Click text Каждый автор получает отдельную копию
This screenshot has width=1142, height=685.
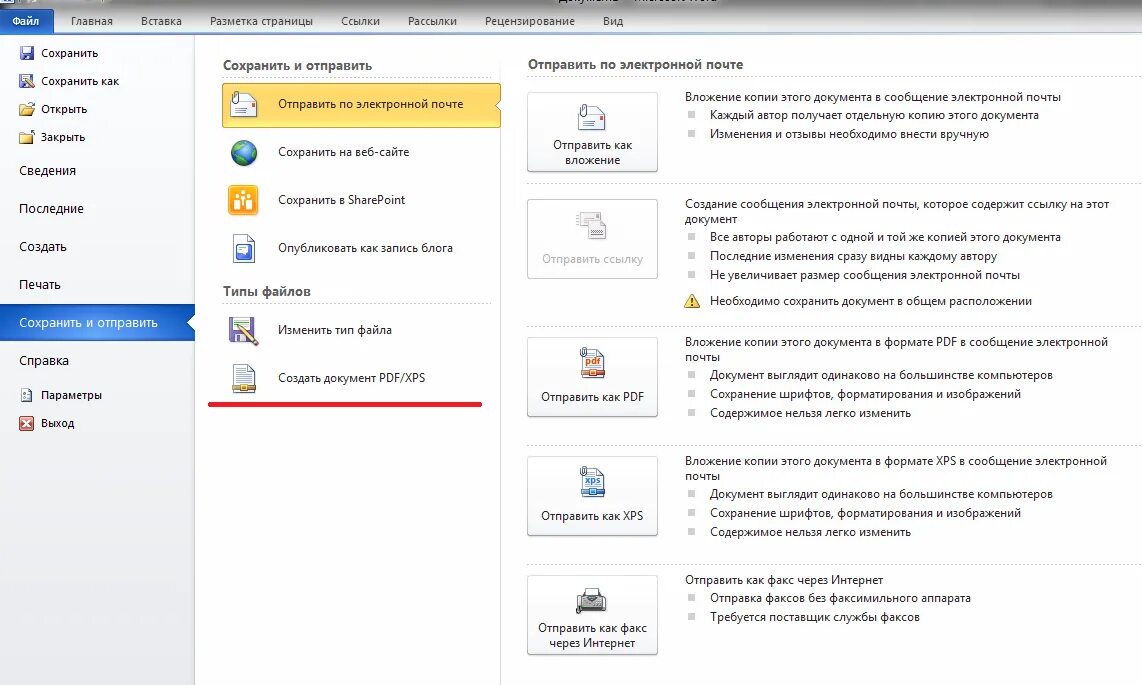coord(874,115)
